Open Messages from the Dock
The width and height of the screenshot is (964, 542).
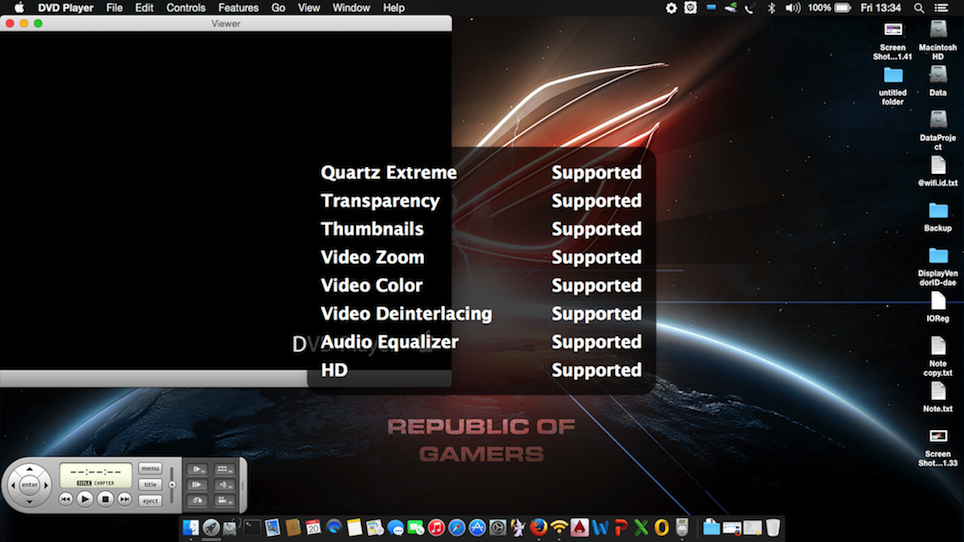[395, 527]
